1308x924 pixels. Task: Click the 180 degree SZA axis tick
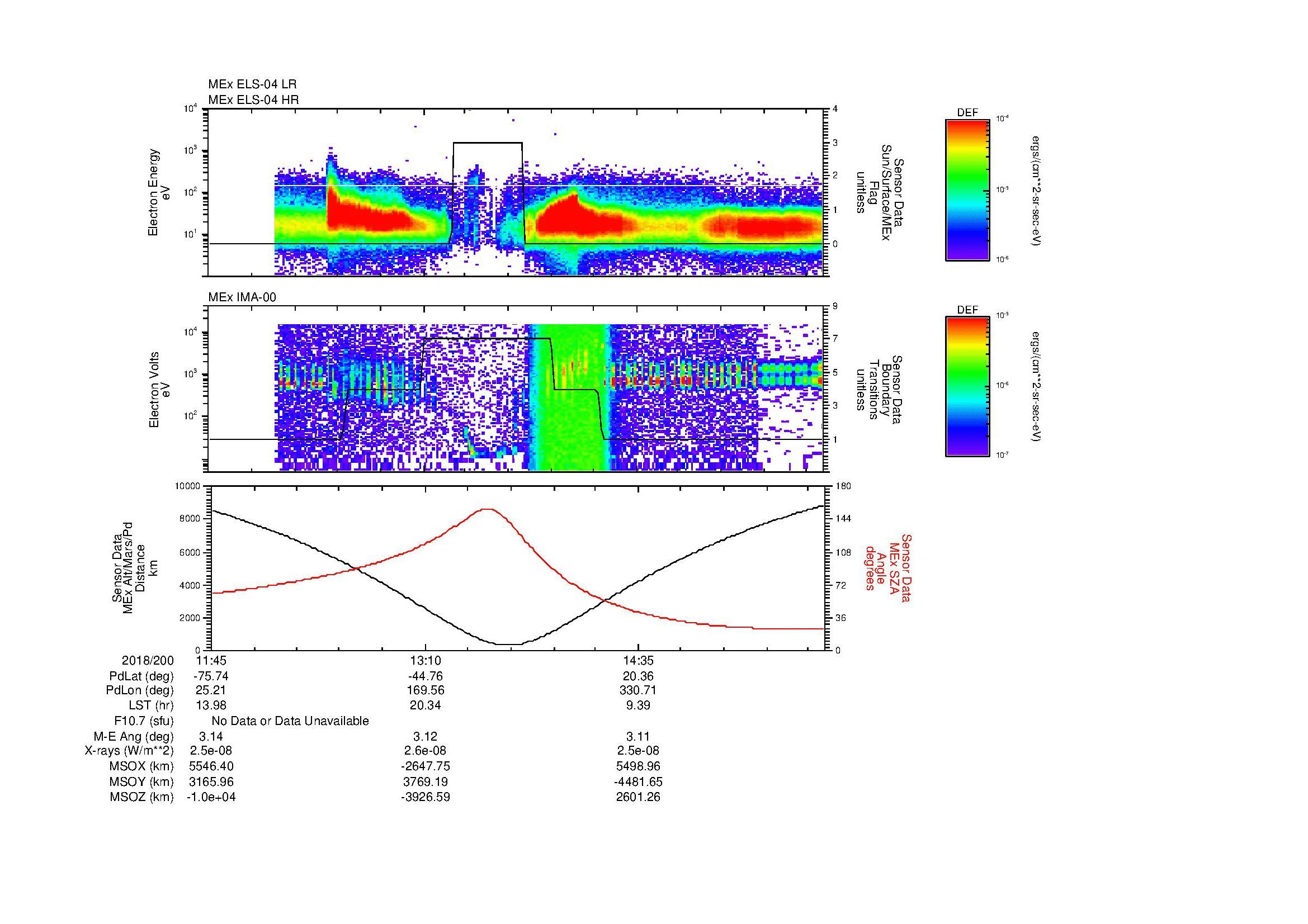(843, 486)
